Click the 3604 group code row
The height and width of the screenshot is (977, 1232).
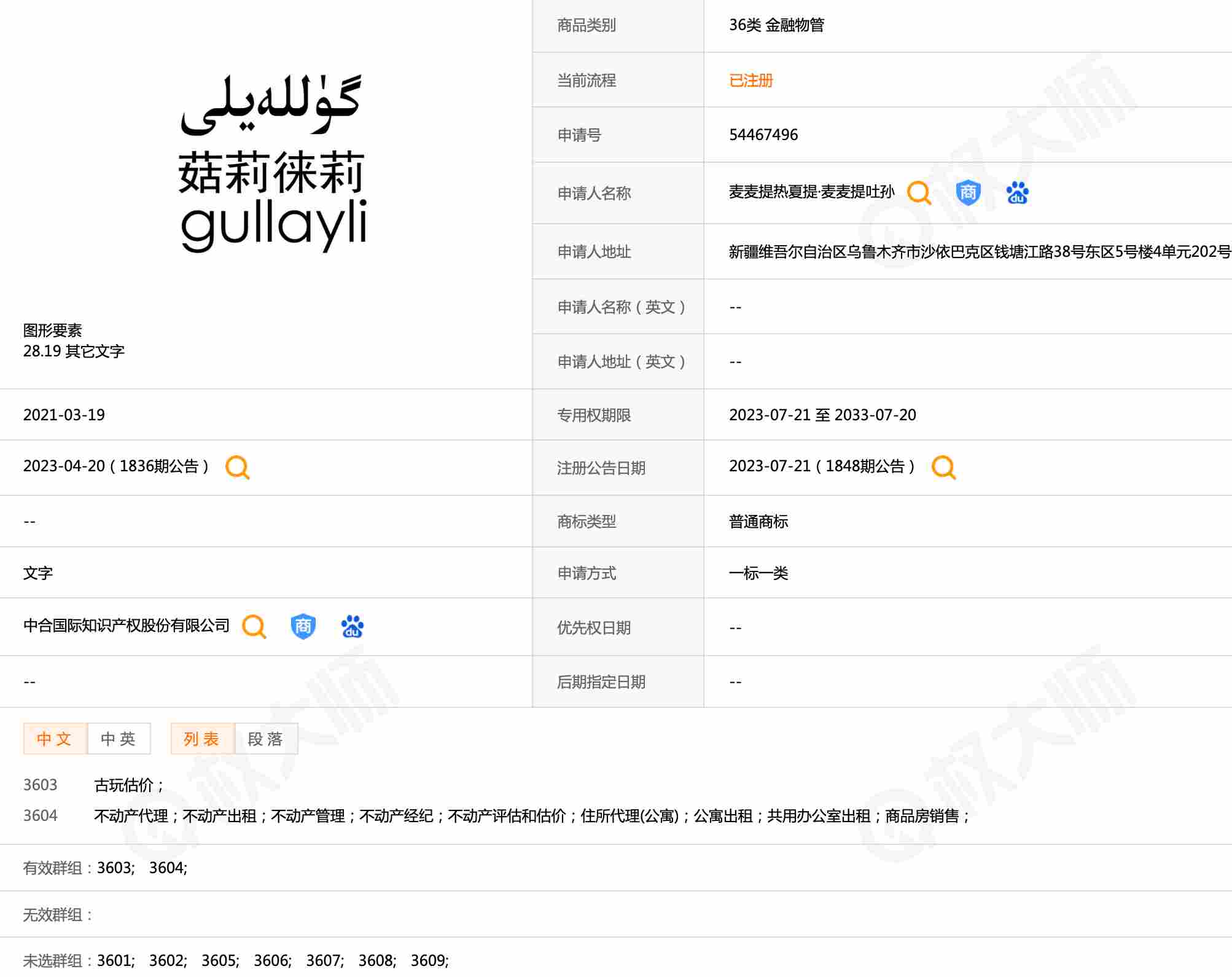pyautogui.click(x=40, y=816)
